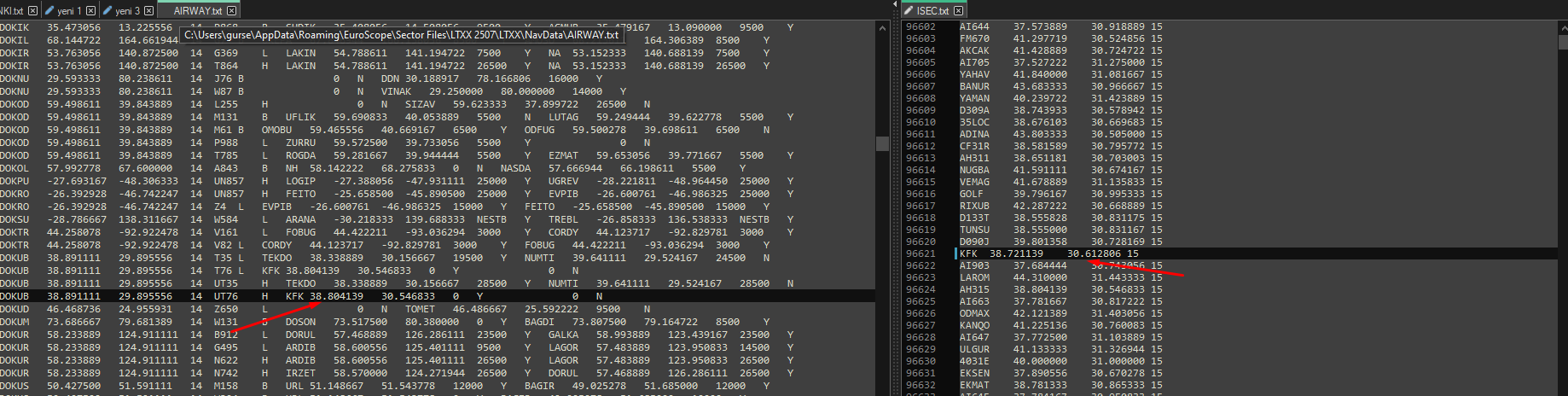Click the AKCAK line in ISEC.txt
This screenshot has width=1568, height=396.
pyautogui.click(x=1060, y=50)
